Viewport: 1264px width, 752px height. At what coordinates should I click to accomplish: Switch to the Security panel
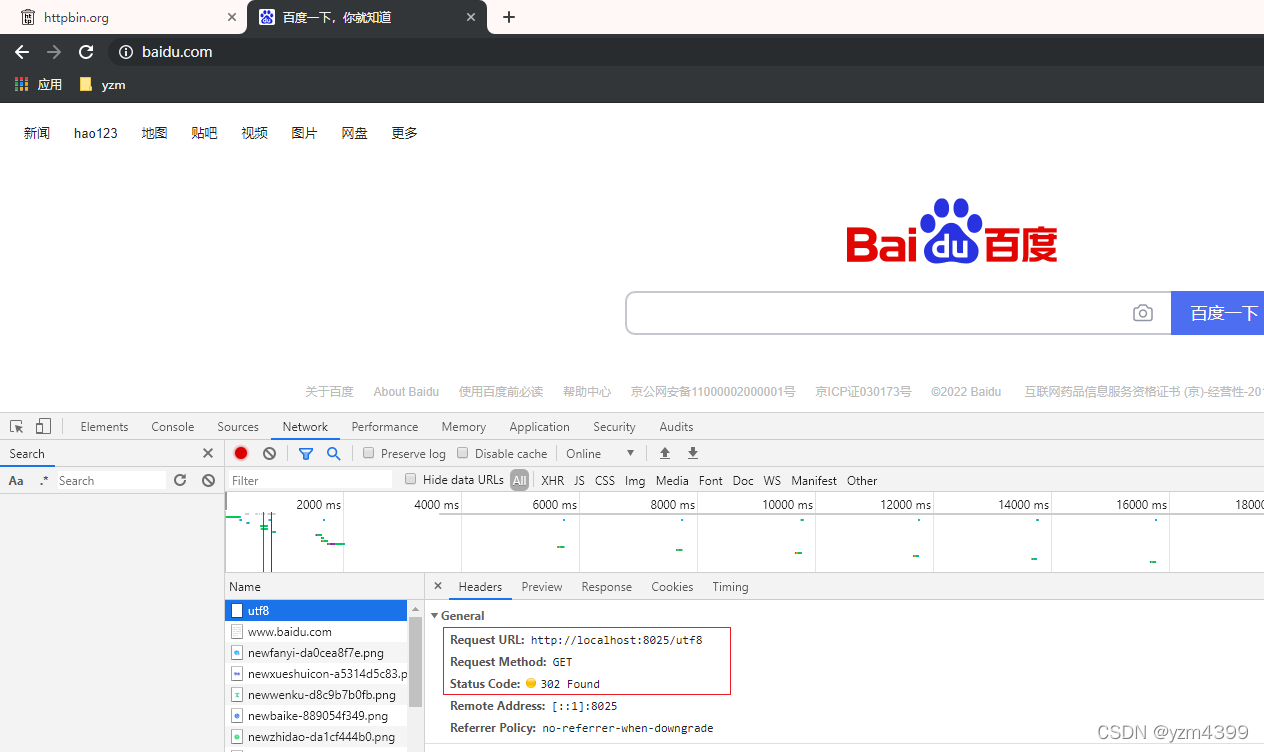click(x=614, y=427)
